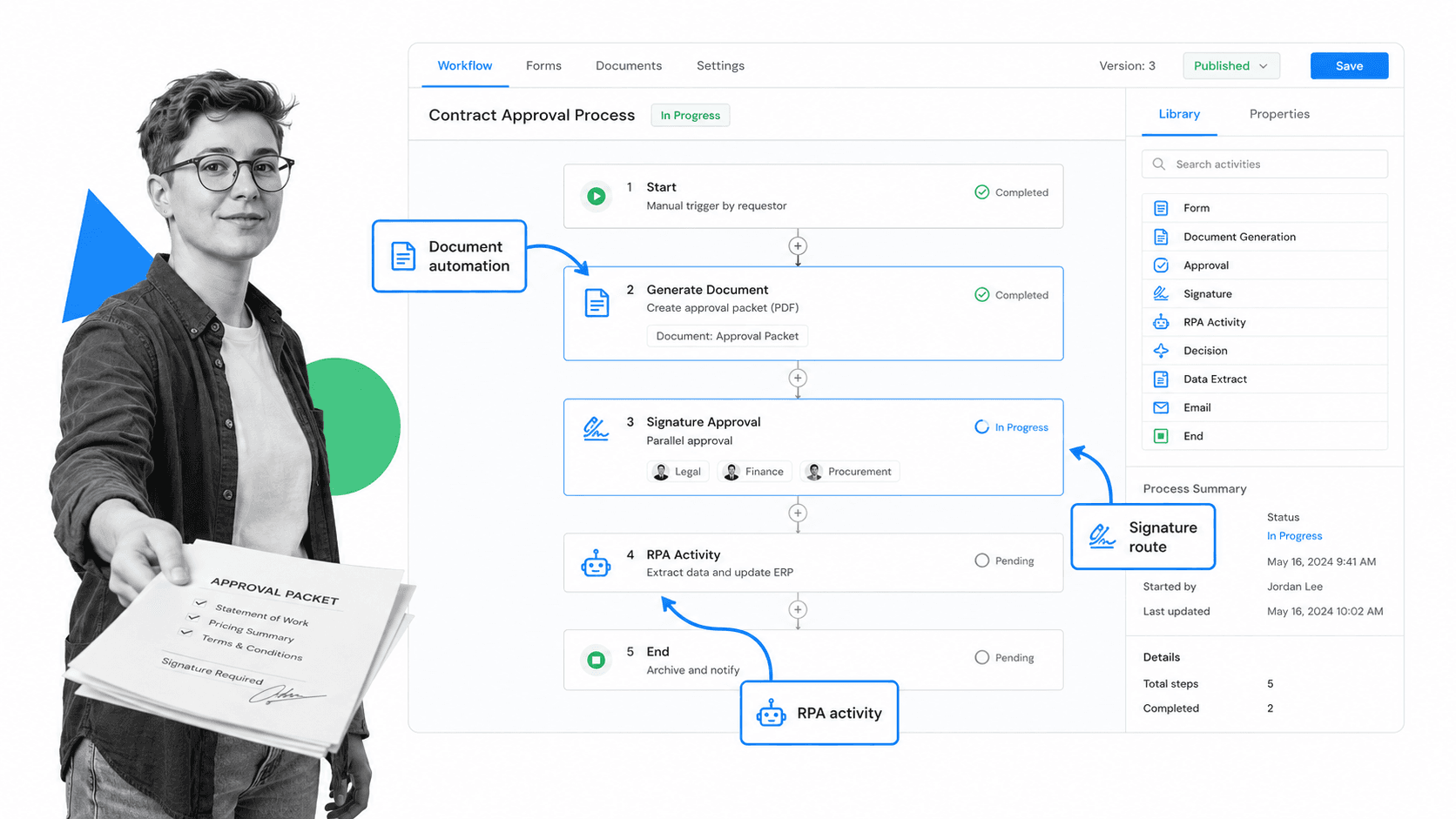Click the In Progress badge beside process title
This screenshot has height=819, width=1456.
[x=690, y=115]
